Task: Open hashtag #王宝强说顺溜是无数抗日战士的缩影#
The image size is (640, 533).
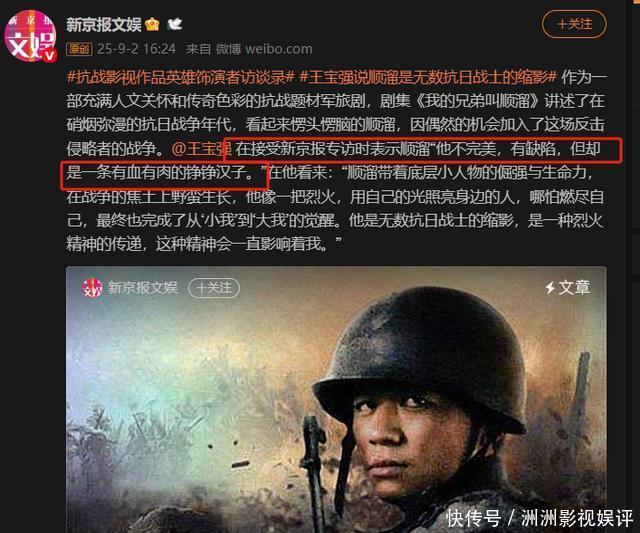Action: tap(428, 77)
